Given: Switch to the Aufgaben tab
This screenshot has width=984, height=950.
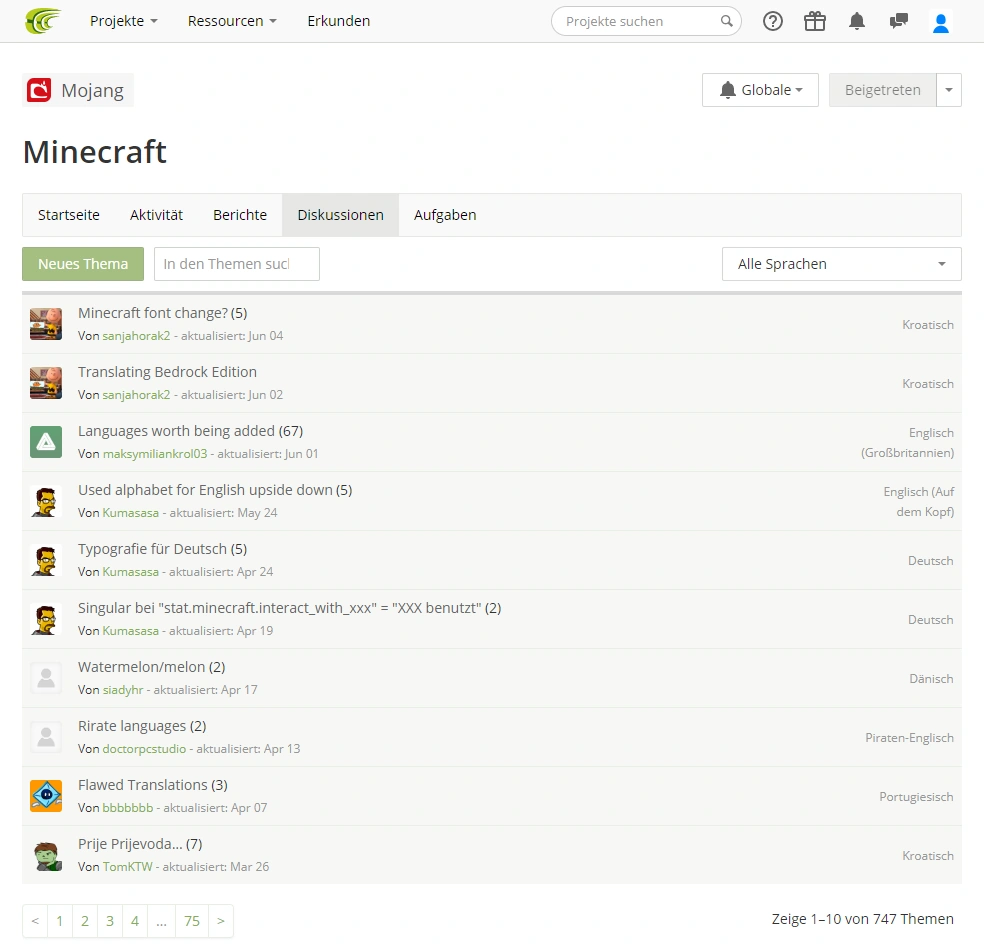Looking at the screenshot, I should click(x=445, y=215).
